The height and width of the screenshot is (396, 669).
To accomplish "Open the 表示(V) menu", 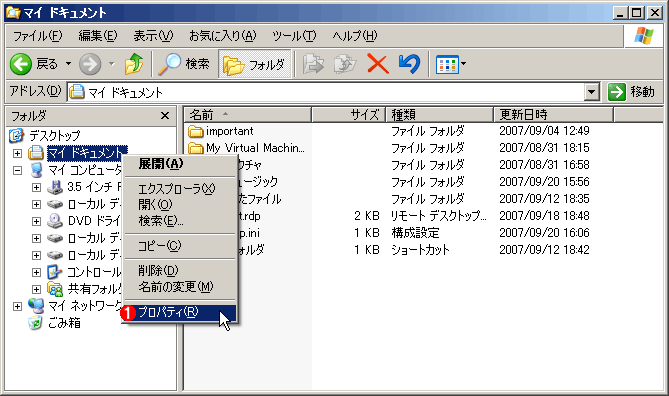I will point(153,36).
